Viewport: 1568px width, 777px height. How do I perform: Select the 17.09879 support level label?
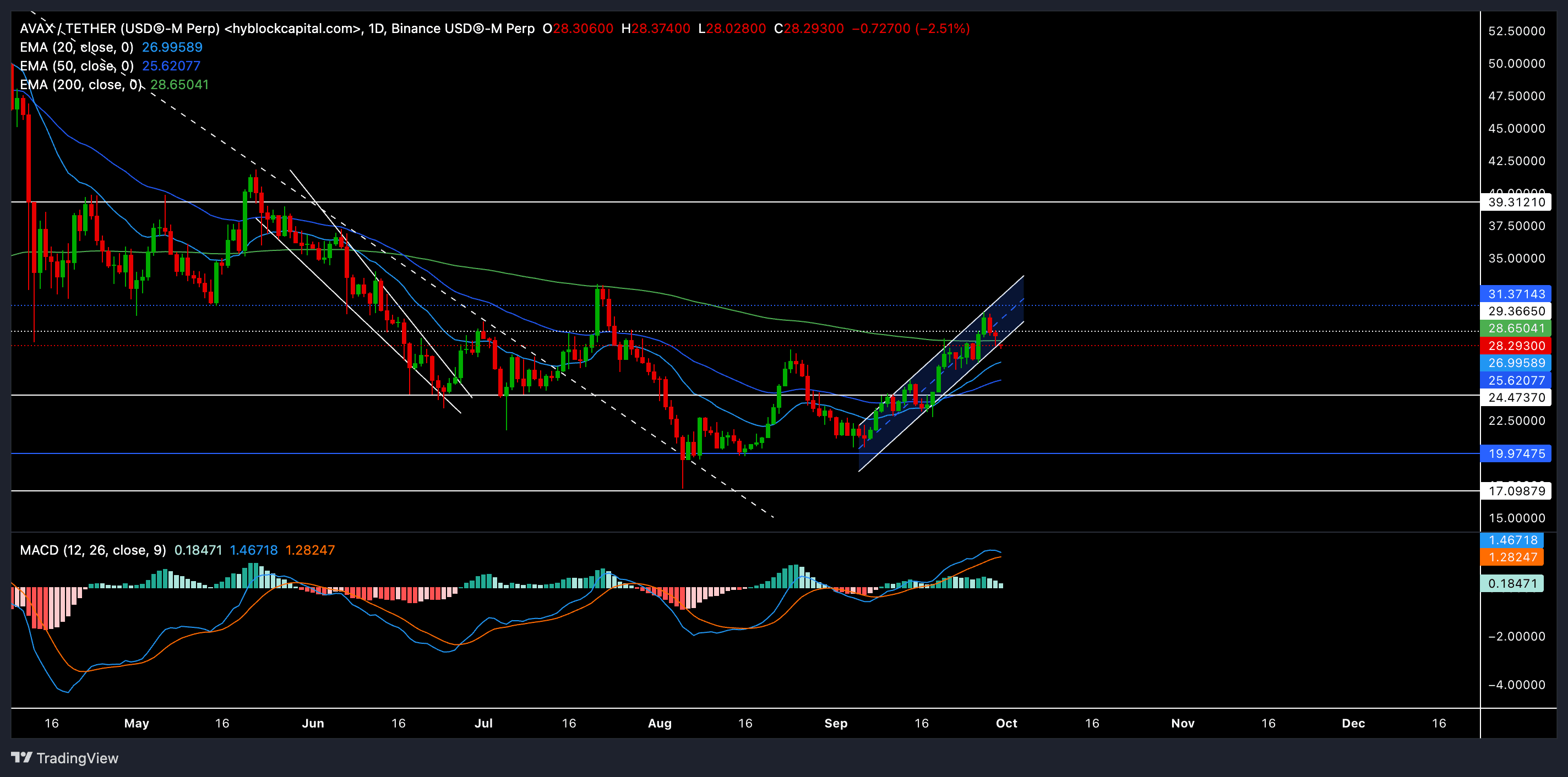pos(1516,491)
